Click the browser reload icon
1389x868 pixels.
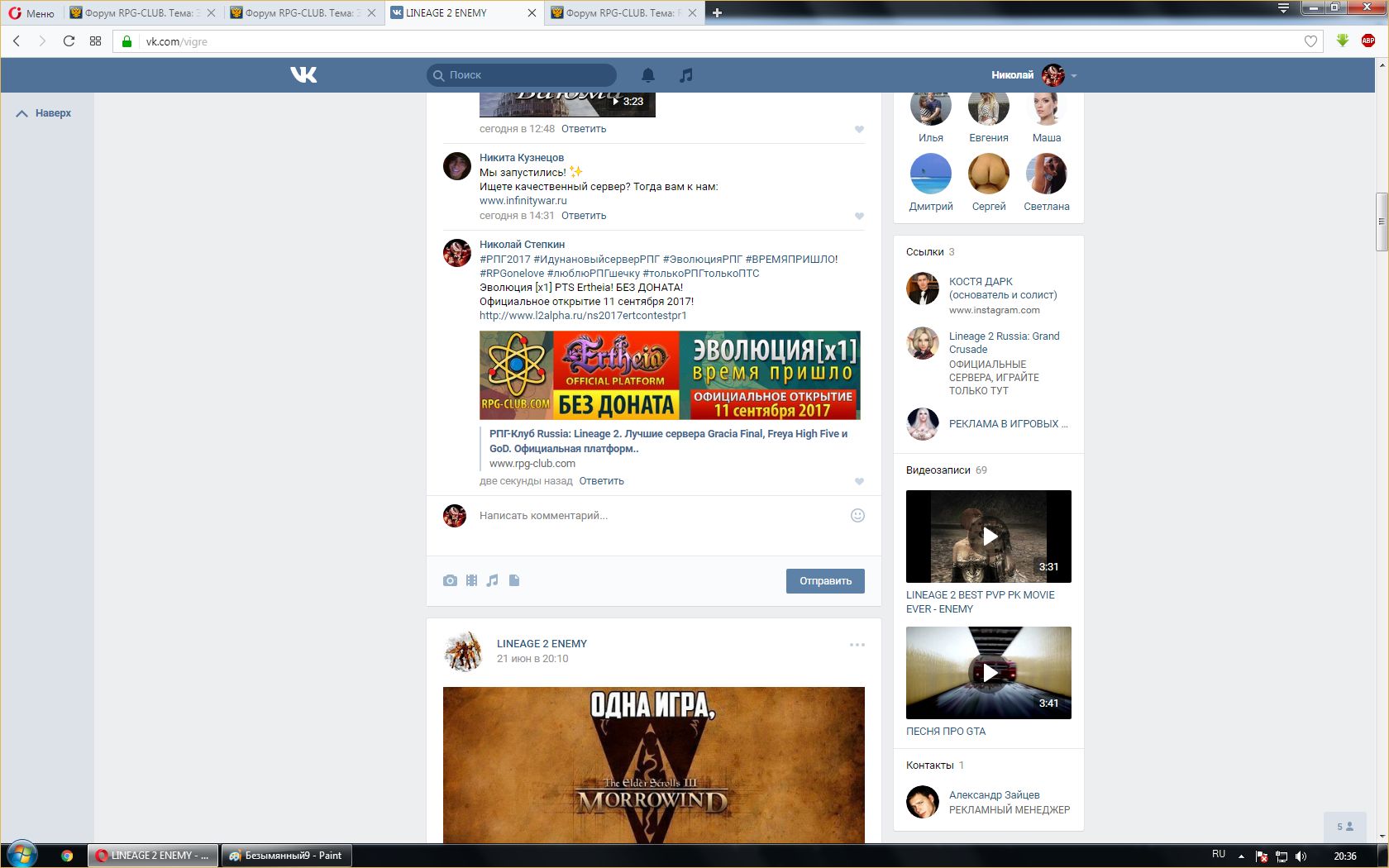pyautogui.click(x=69, y=41)
